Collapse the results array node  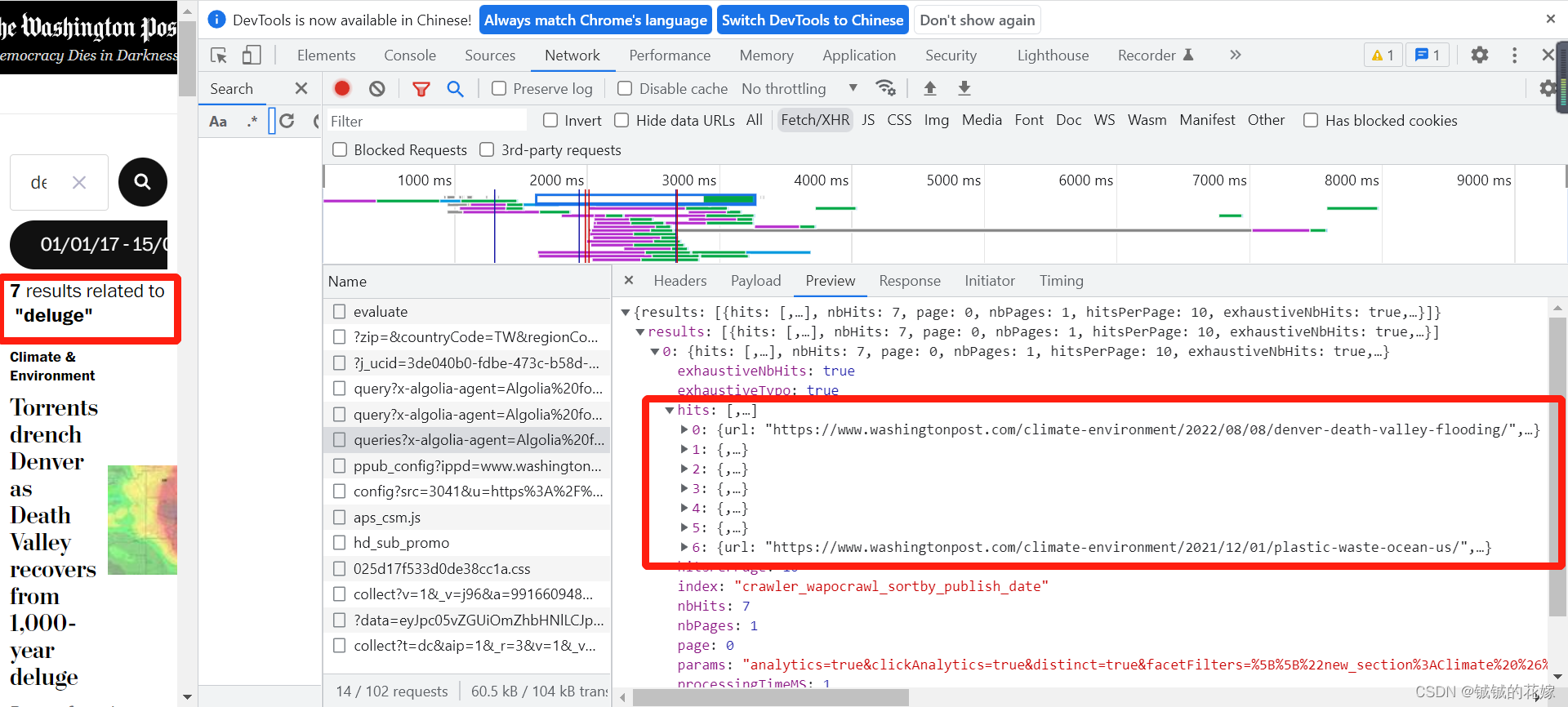pyautogui.click(x=640, y=331)
